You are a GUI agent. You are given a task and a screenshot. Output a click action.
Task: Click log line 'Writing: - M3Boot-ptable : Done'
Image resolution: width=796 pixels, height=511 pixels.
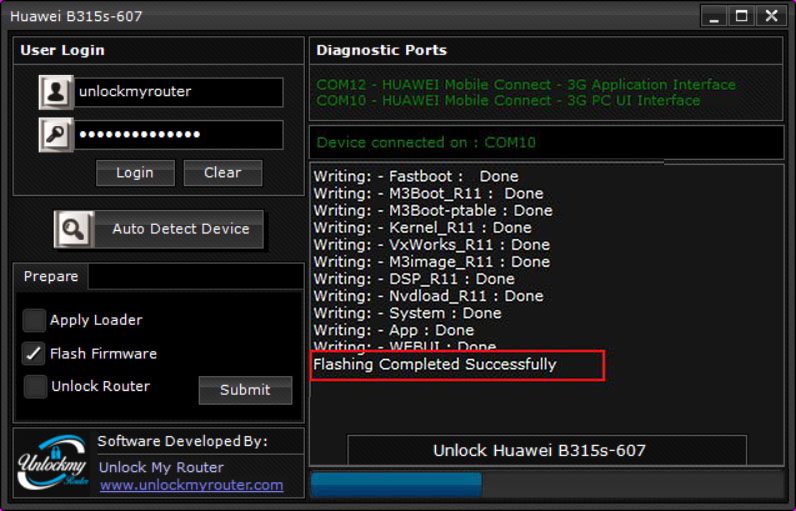433,211
